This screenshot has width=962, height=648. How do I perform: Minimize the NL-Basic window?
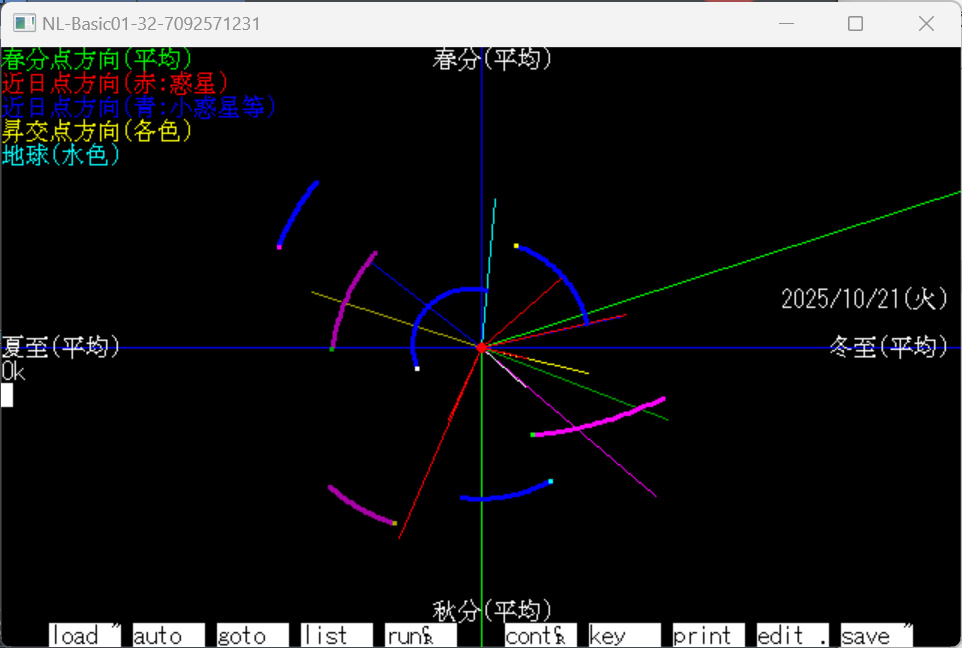point(786,23)
